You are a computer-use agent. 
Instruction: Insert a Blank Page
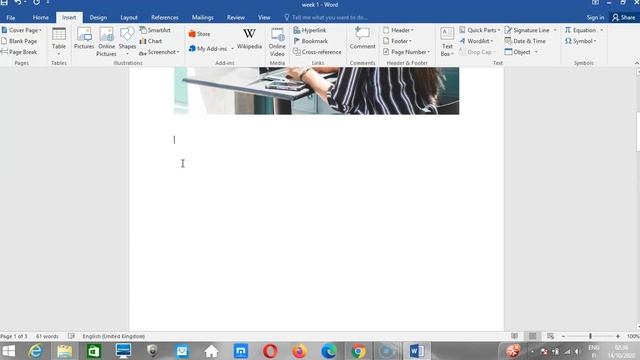19,41
